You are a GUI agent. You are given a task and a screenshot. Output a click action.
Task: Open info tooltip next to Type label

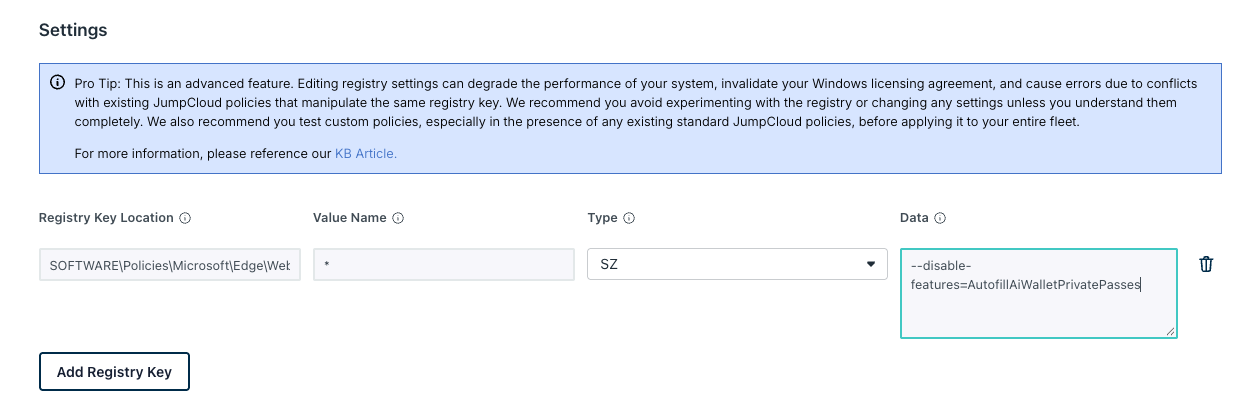[x=629, y=218]
